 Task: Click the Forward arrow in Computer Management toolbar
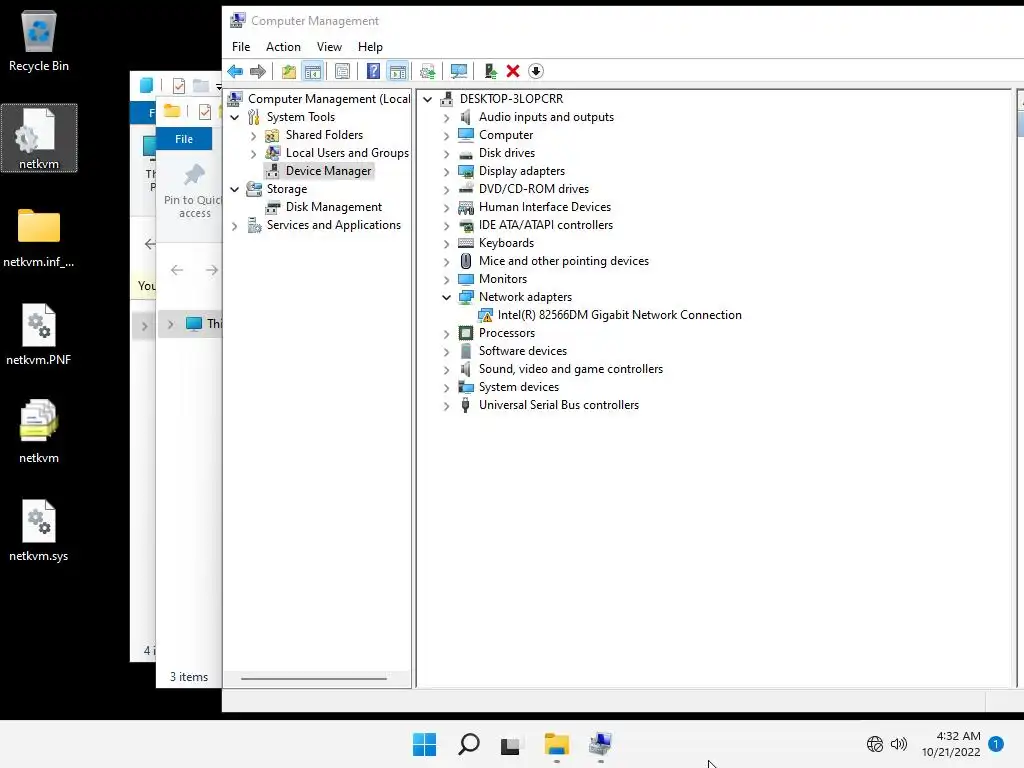[x=258, y=71]
